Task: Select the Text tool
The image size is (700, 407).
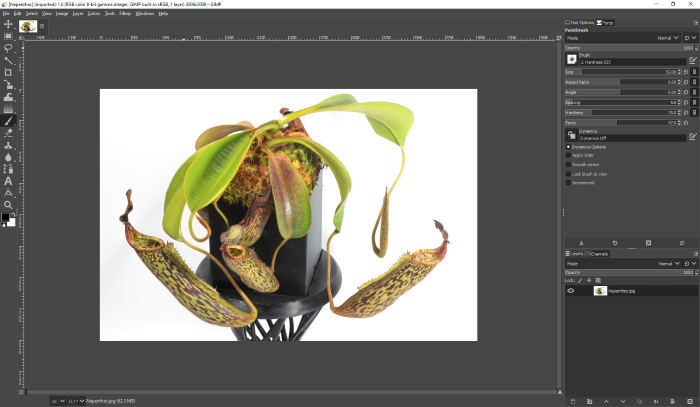Action: (x=8, y=181)
